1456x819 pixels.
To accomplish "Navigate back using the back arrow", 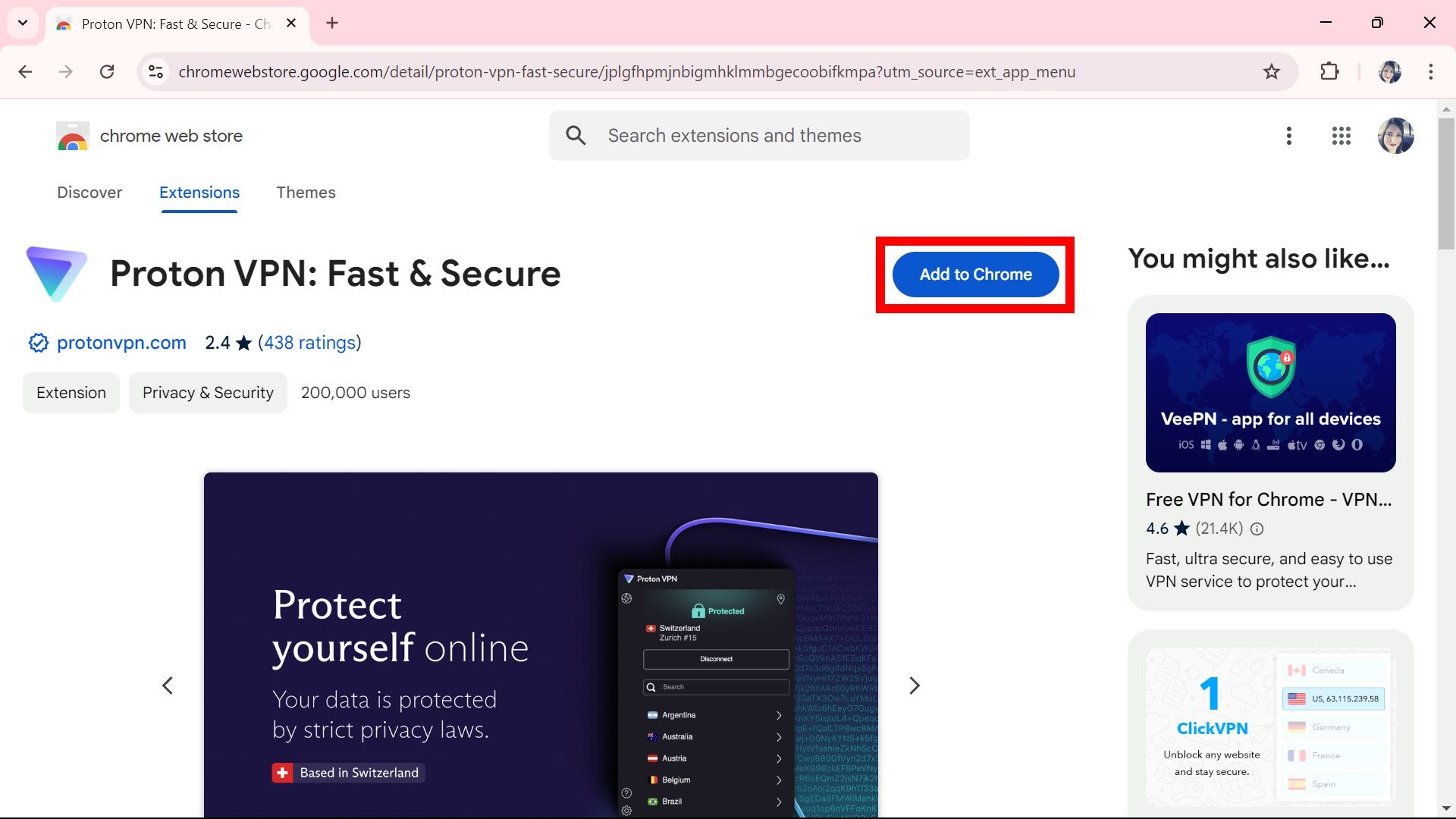I will (x=25, y=71).
